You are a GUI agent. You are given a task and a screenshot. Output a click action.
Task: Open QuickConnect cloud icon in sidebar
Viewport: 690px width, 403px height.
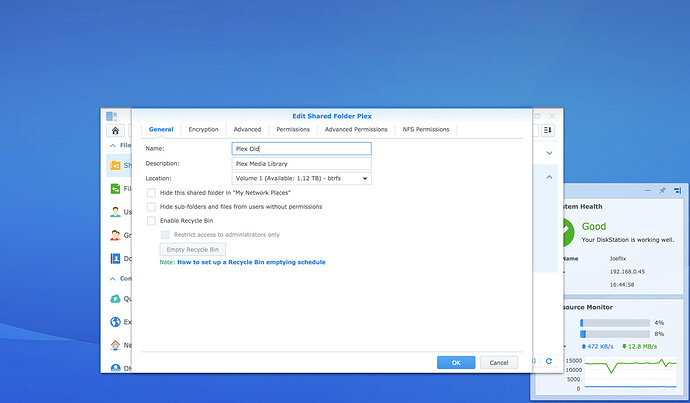click(x=115, y=299)
